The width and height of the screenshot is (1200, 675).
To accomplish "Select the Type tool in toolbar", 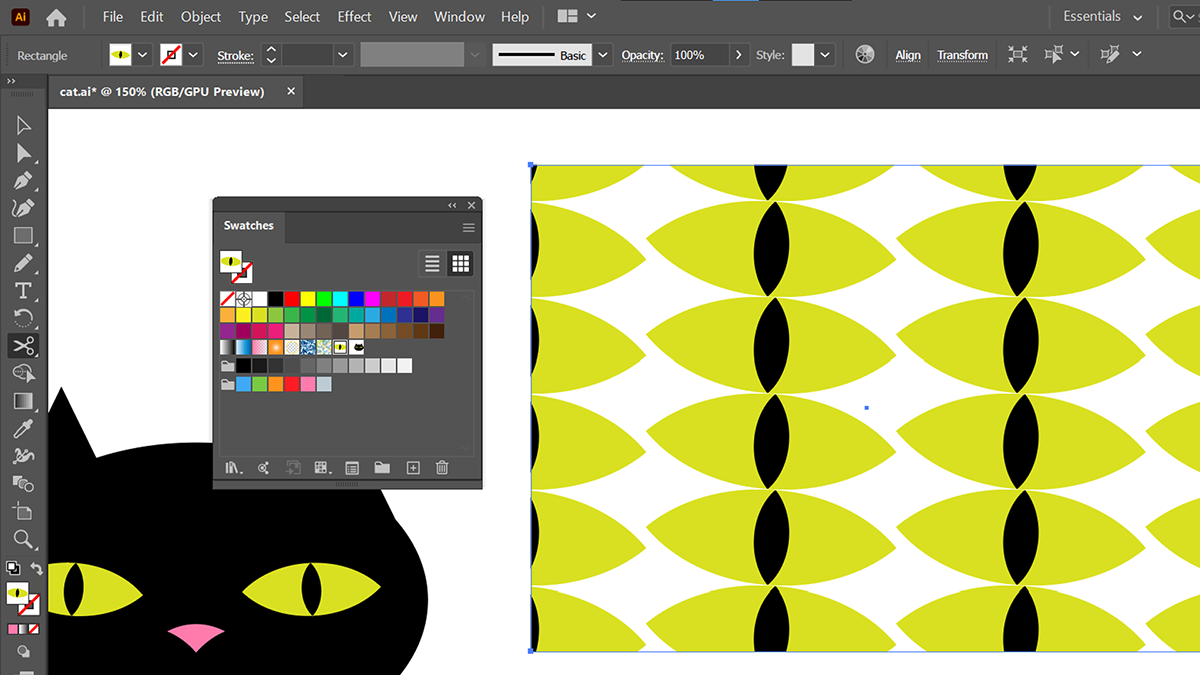I will tap(23, 291).
